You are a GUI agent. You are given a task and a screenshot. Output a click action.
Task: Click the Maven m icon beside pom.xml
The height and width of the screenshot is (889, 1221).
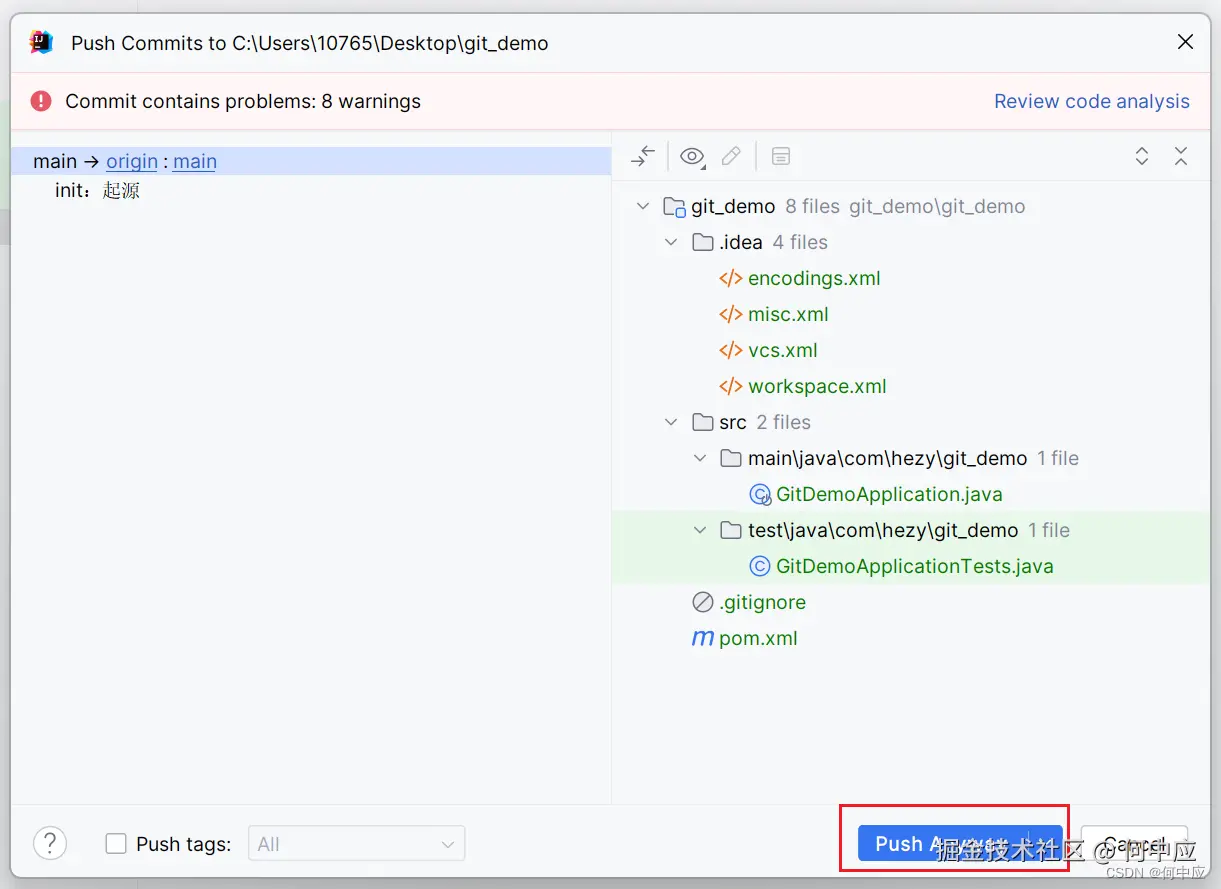[x=703, y=638]
